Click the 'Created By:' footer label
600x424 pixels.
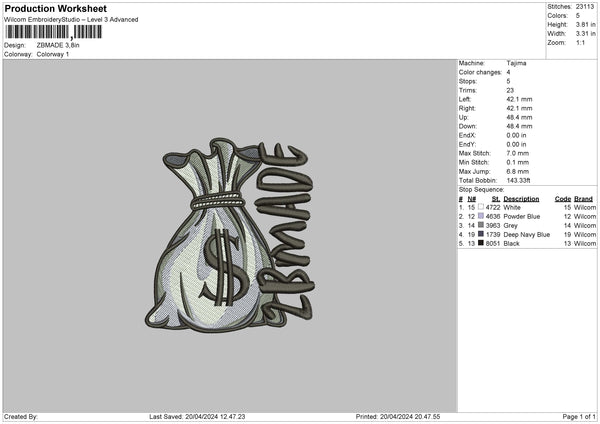[x=21, y=417]
